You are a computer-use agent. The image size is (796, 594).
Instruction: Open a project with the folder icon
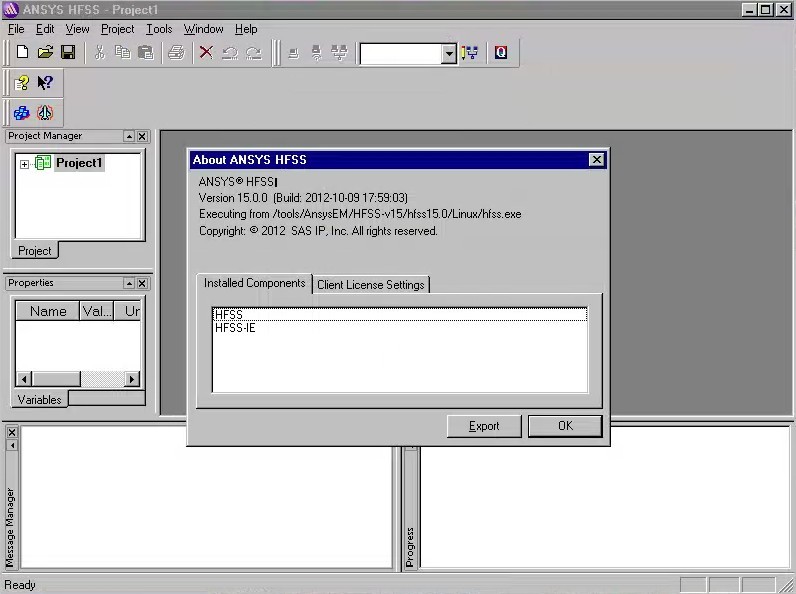pyautogui.click(x=45, y=52)
